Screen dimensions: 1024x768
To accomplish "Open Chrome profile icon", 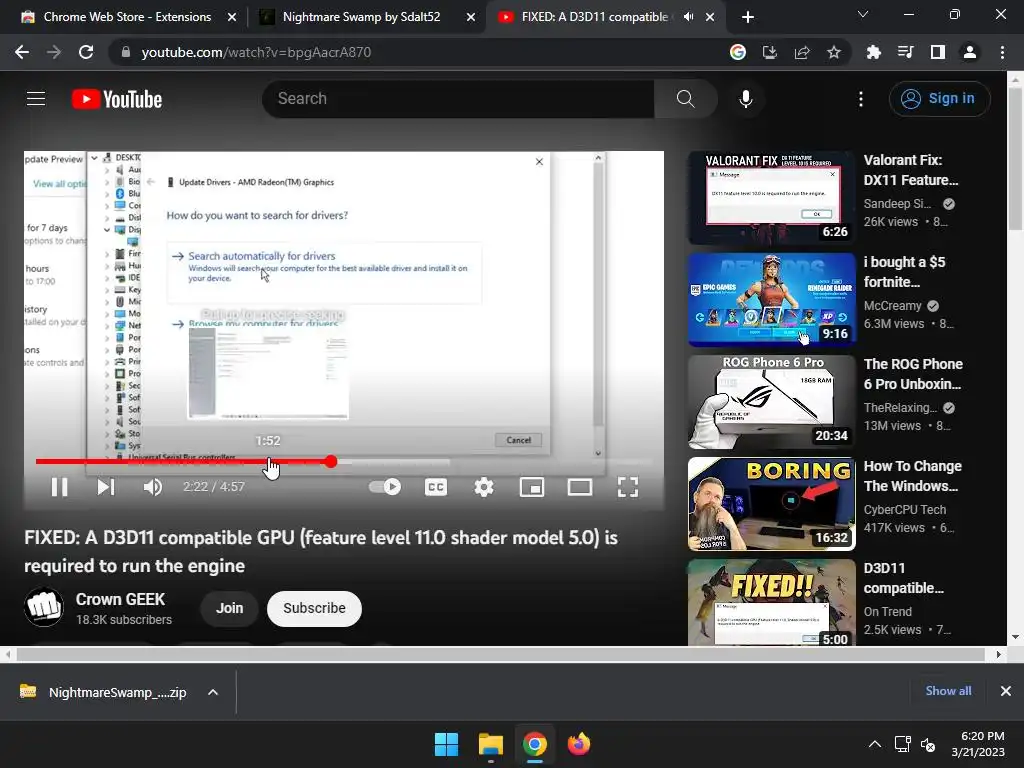I will coord(970,52).
